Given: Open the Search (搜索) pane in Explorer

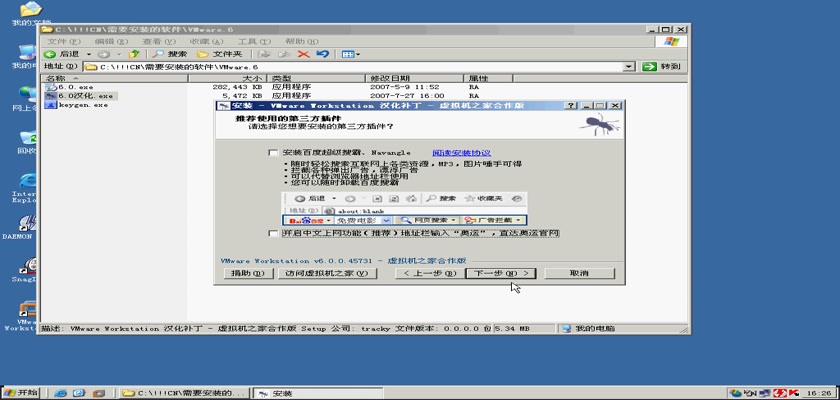Looking at the screenshot, I should pyautogui.click(x=169, y=54).
